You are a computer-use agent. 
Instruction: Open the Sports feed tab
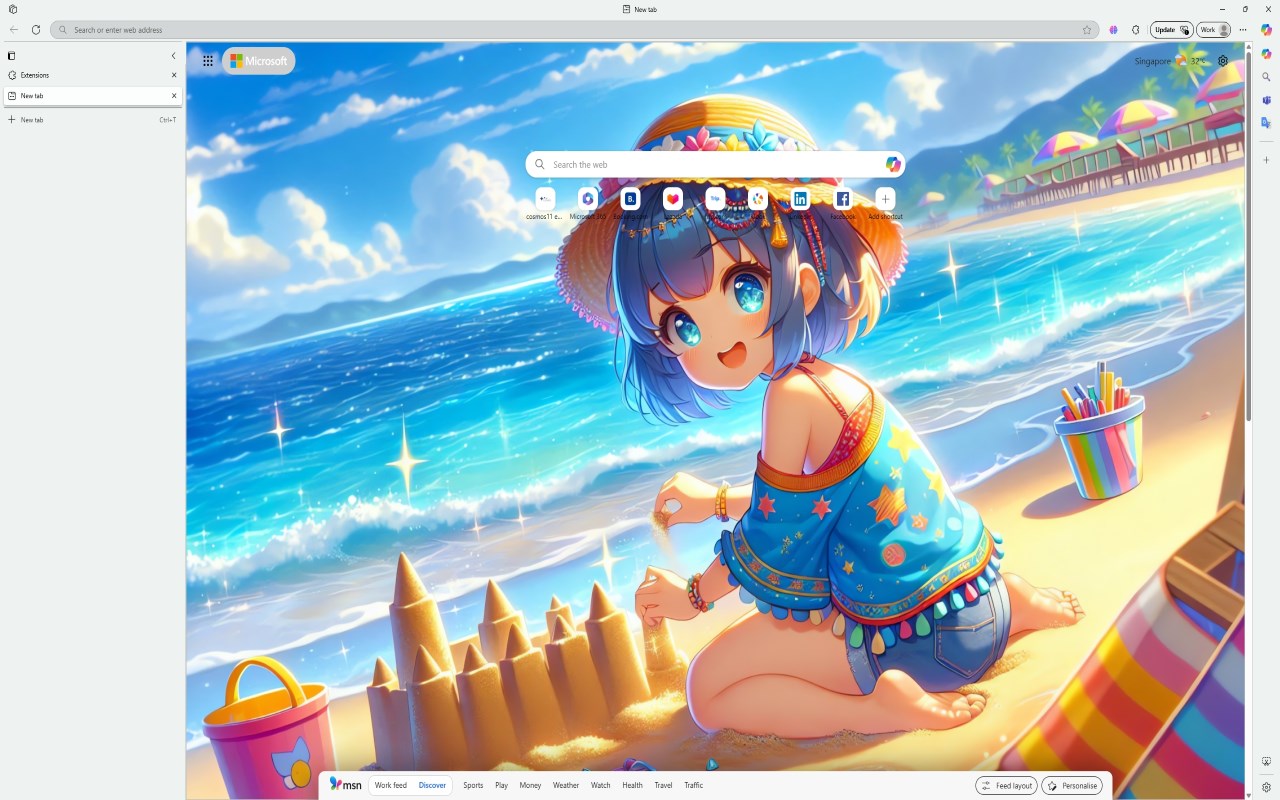(473, 786)
